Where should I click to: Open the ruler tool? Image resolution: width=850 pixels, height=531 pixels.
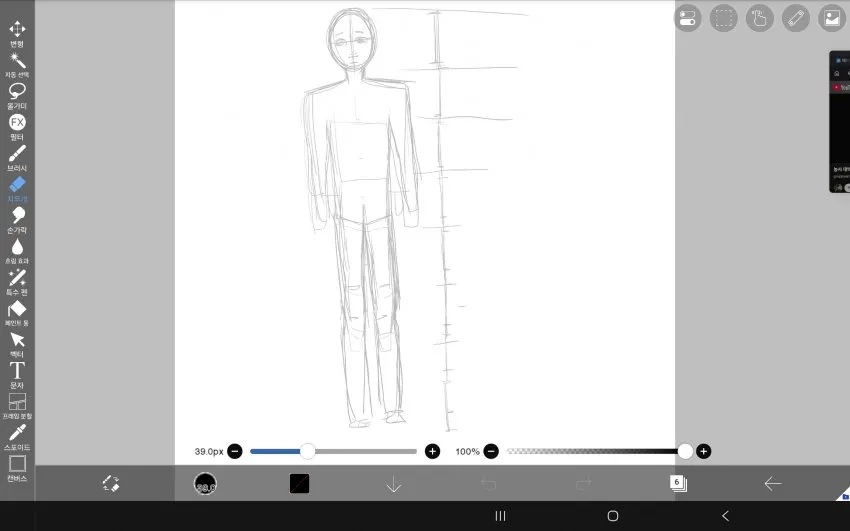pos(796,18)
